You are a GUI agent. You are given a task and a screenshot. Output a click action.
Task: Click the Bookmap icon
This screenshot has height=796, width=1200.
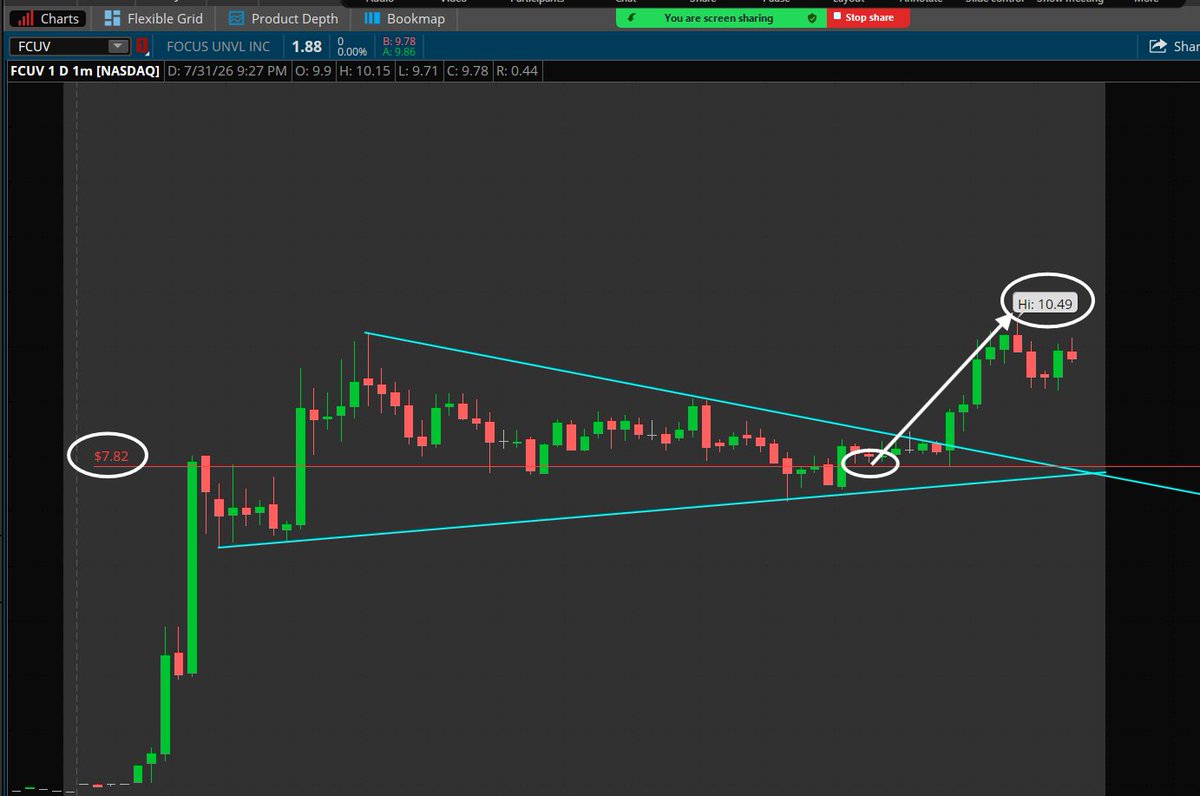pyautogui.click(x=371, y=18)
